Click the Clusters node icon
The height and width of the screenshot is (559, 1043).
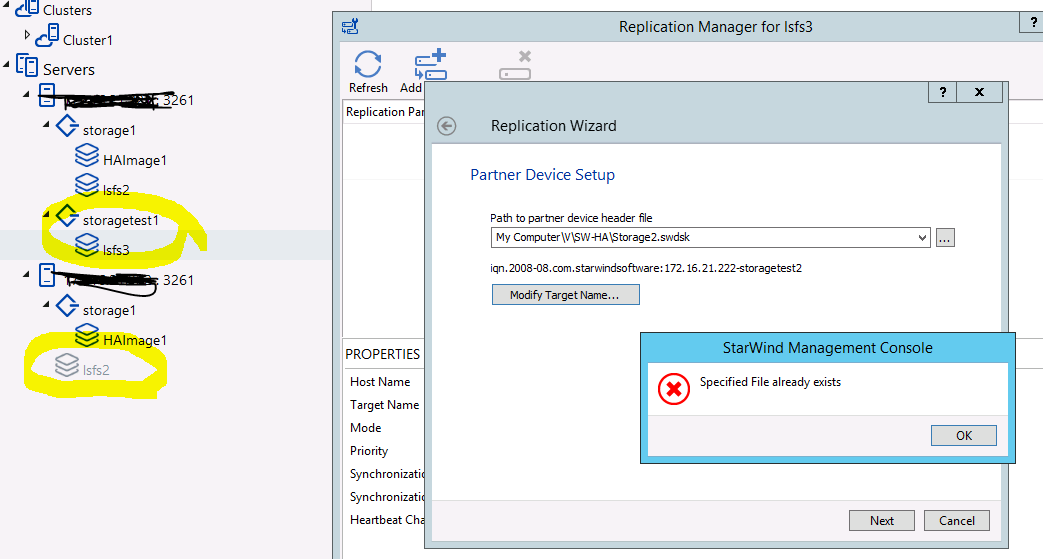pyautogui.click(x=27, y=9)
